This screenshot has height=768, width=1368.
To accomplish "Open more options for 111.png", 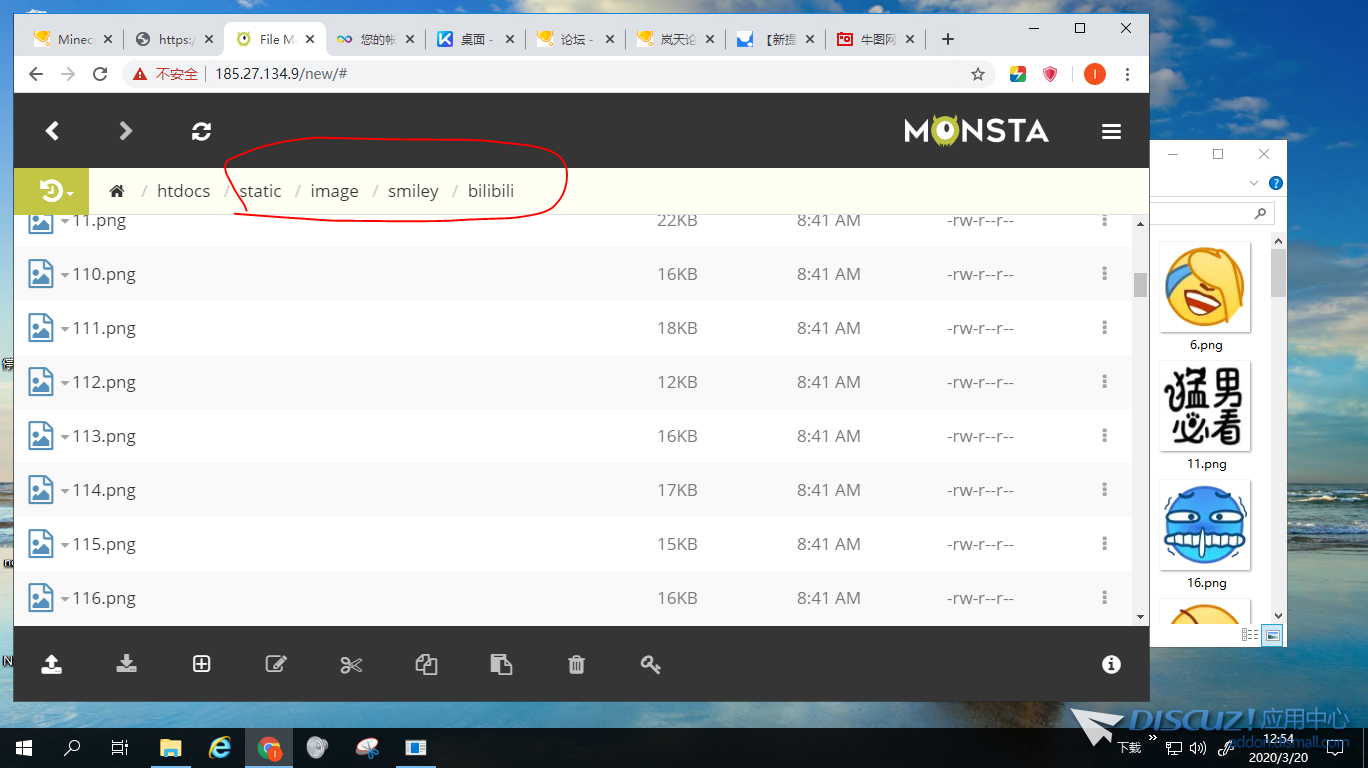I will [x=1105, y=327].
